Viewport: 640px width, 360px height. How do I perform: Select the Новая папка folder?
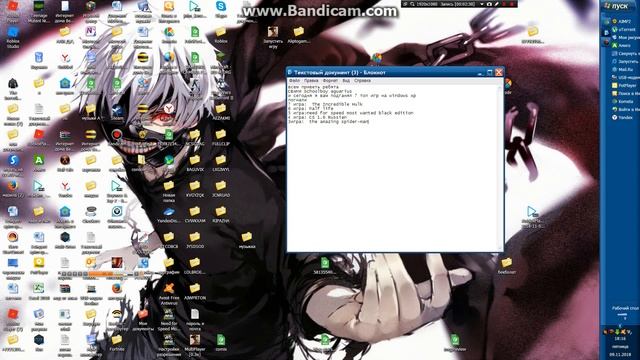click(169, 191)
